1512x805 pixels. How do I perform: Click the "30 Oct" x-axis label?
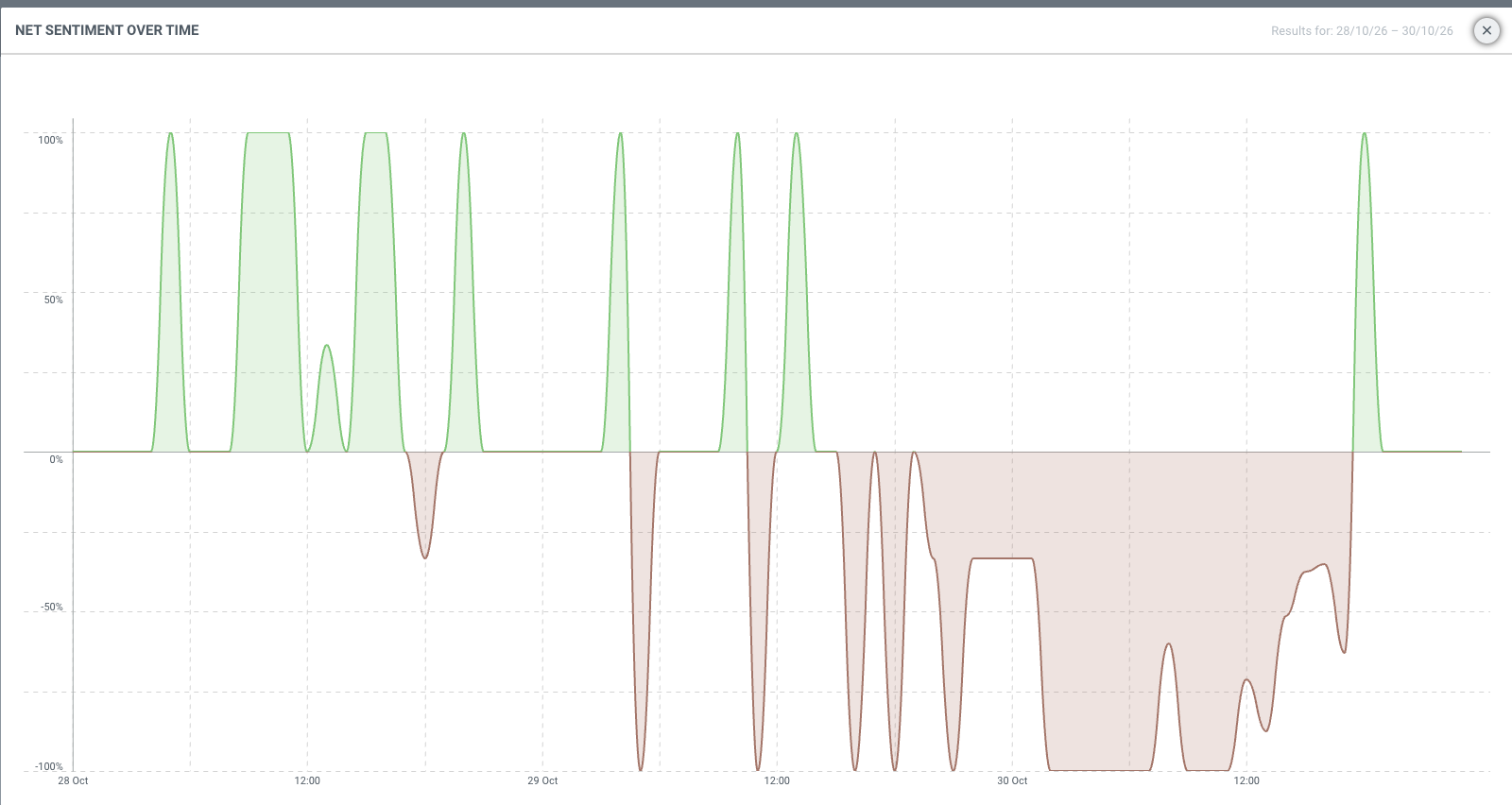coord(1012,780)
